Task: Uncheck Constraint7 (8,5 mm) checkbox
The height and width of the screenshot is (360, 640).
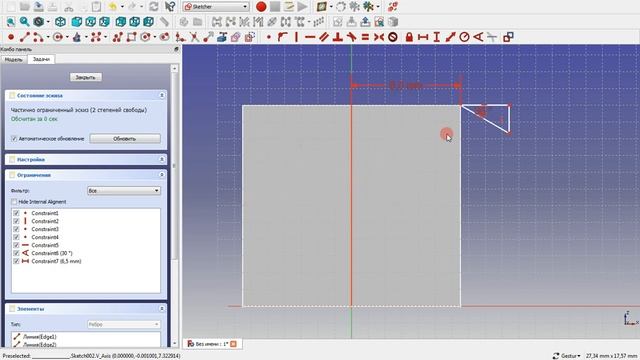Action: (x=16, y=261)
